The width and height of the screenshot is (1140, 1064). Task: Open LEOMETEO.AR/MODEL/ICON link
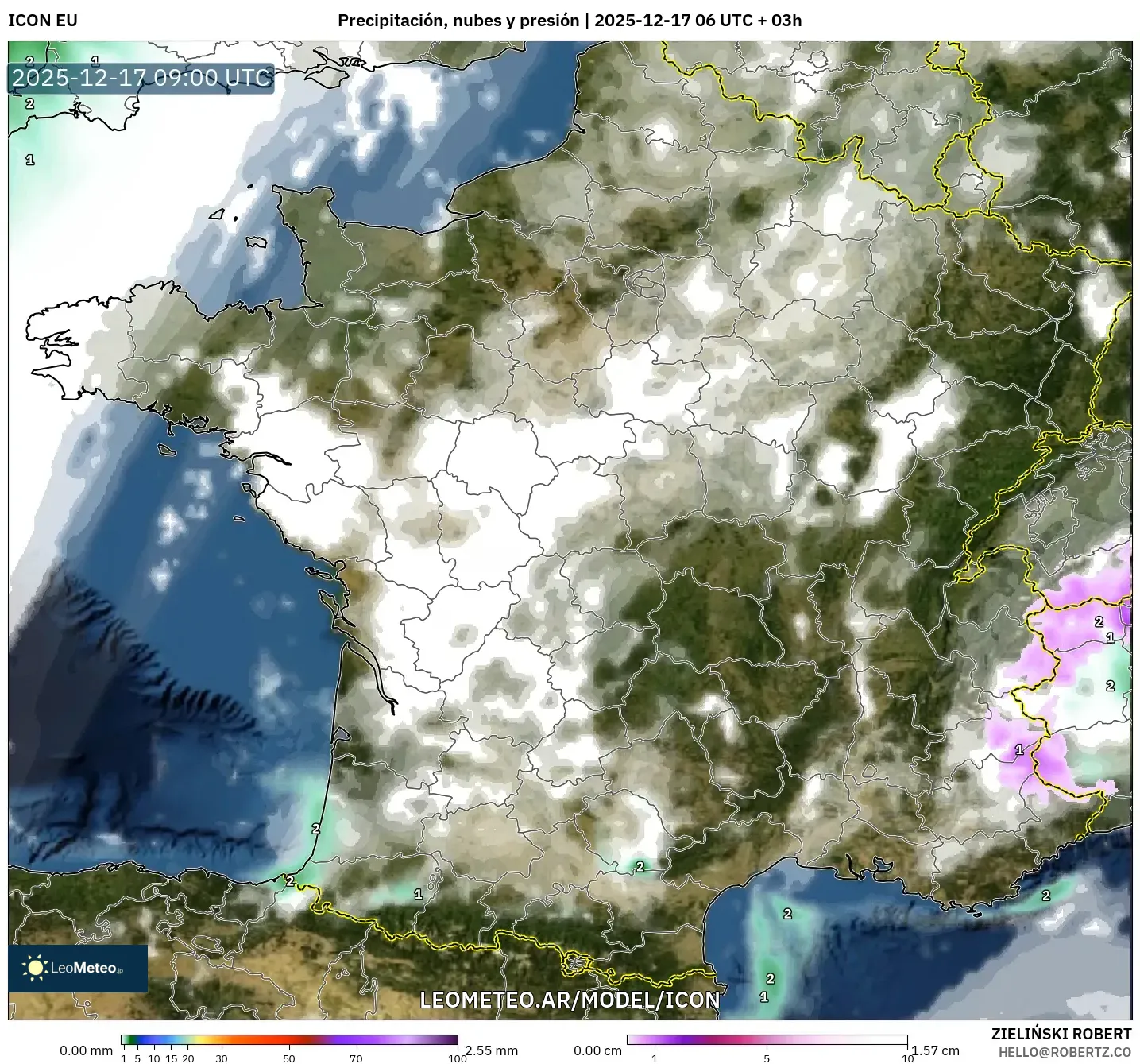[570, 1001]
